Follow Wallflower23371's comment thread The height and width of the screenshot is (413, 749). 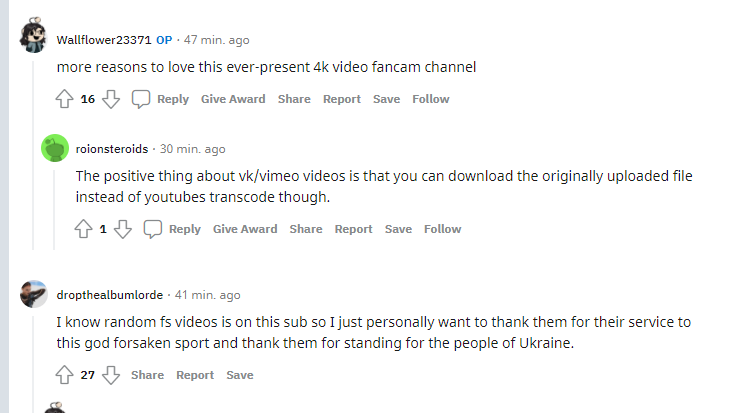(x=431, y=99)
